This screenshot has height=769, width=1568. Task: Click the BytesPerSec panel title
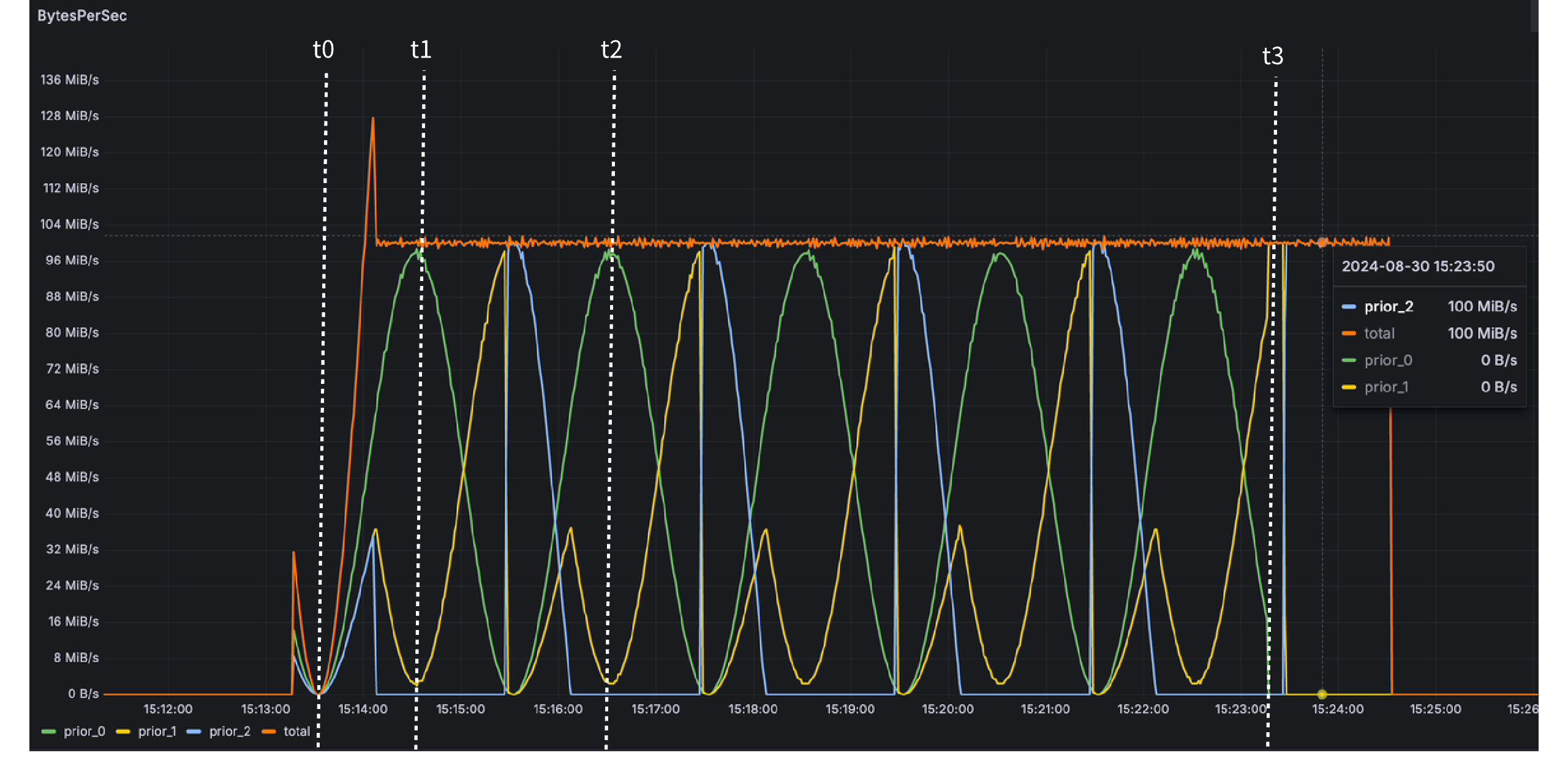[82, 16]
